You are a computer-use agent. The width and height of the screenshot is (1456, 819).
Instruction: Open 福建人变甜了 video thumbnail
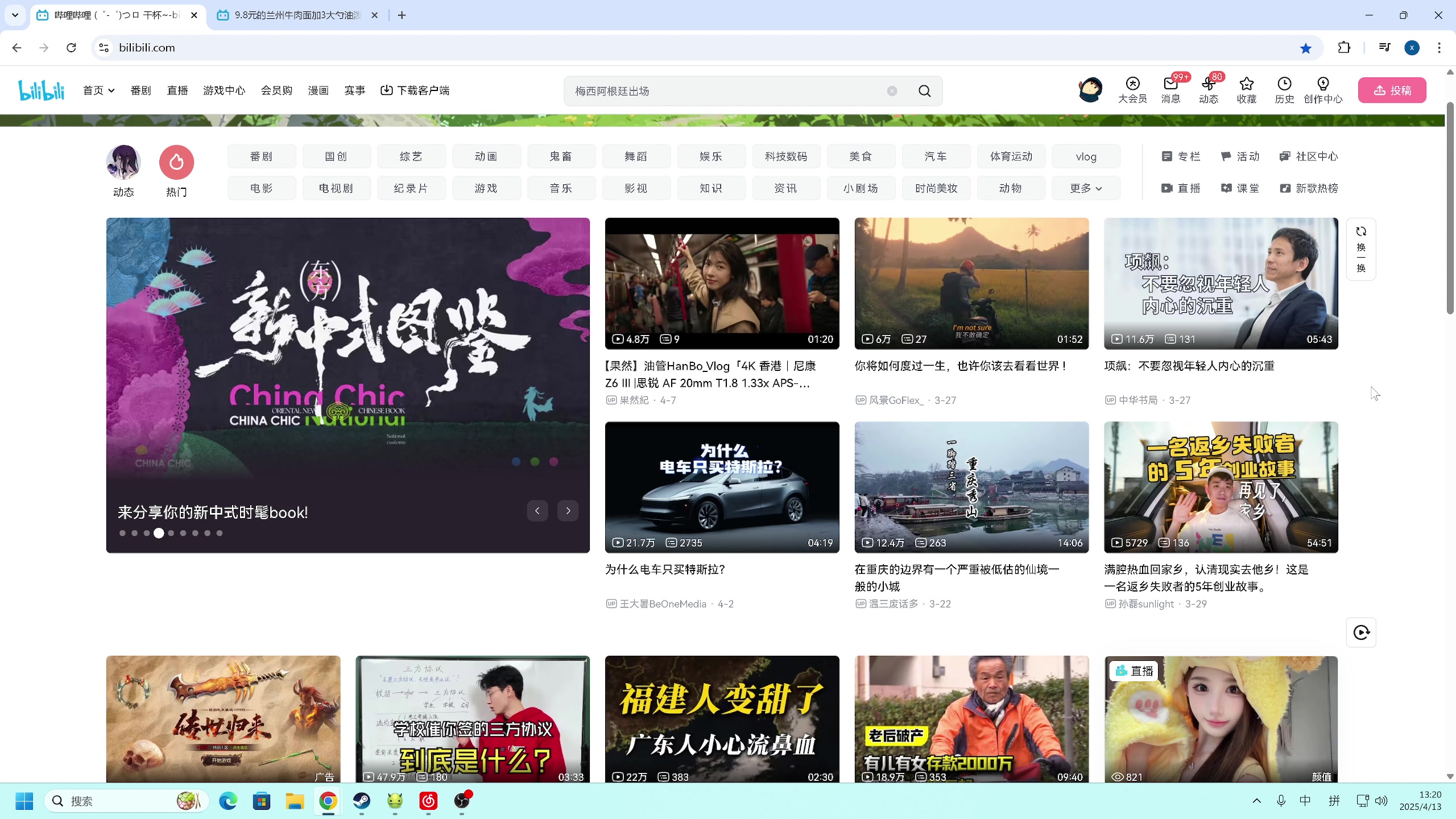722,719
